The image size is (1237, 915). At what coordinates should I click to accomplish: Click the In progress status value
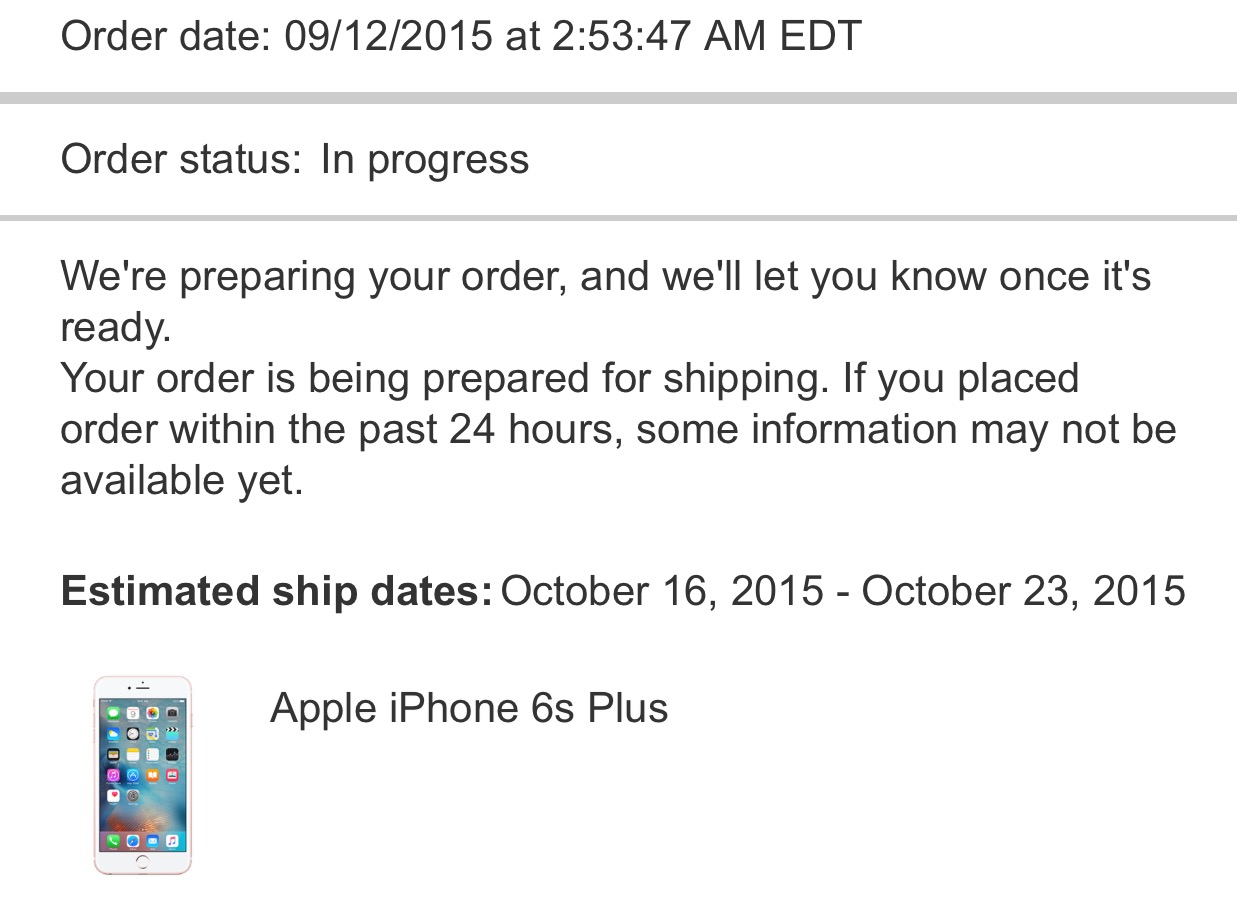(x=425, y=160)
